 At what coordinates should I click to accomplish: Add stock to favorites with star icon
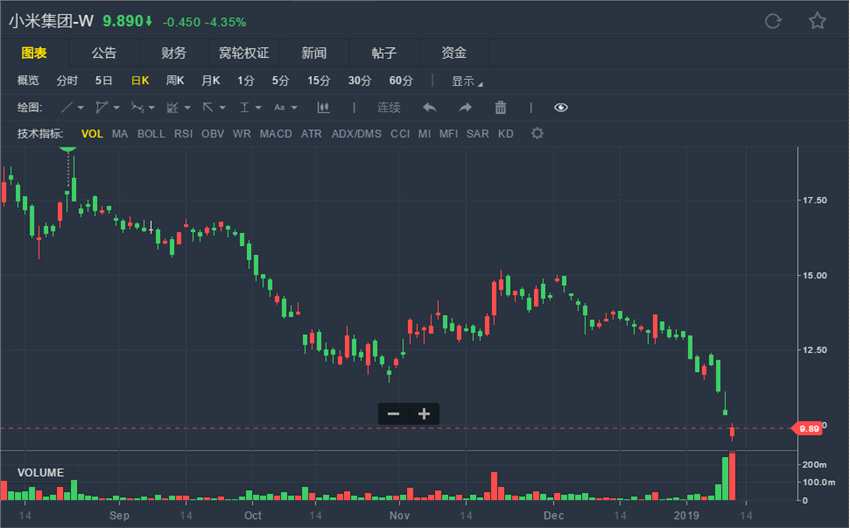point(817,21)
